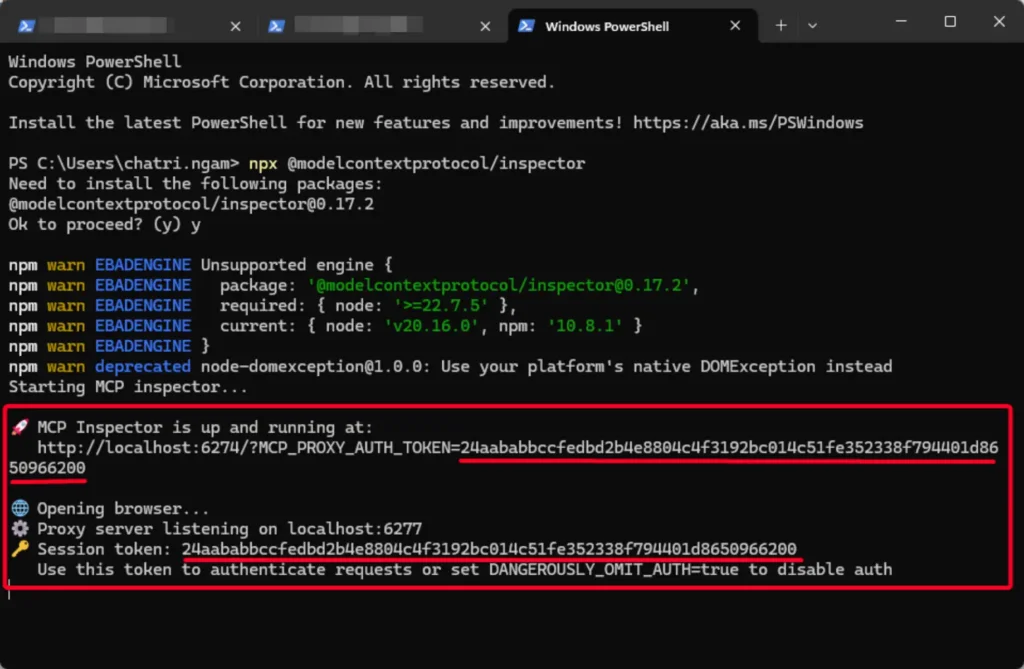Click the key icon beside Session token
The height and width of the screenshot is (669, 1024).
tap(19, 550)
